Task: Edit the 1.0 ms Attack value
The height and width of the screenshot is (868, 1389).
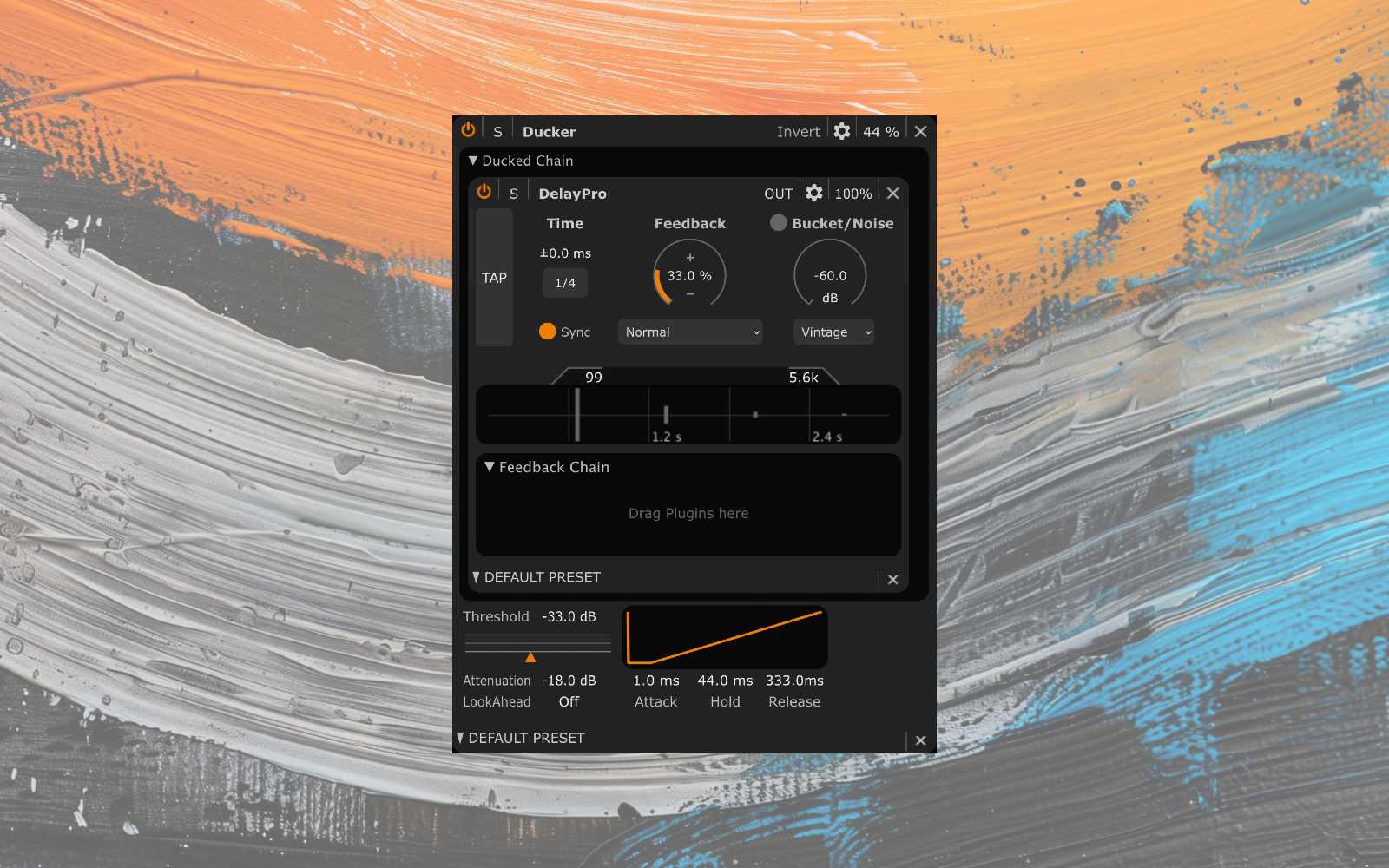Action: (656, 681)
